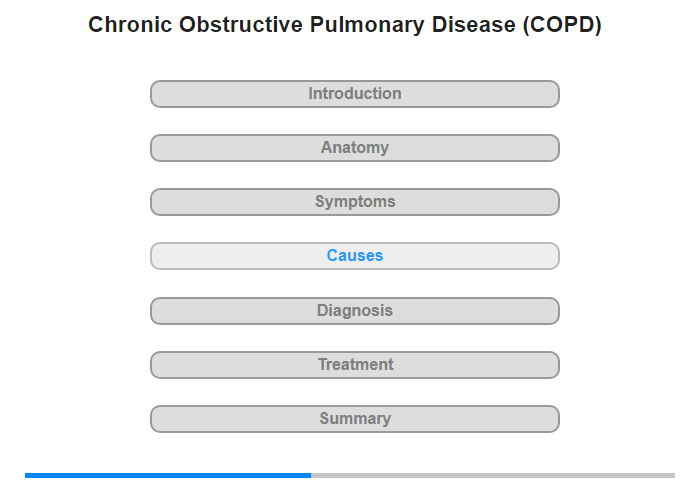The width and height of the screenshot is (700, 480).
Task: Open the Introduction section
Action: click(x=354, y=94)
